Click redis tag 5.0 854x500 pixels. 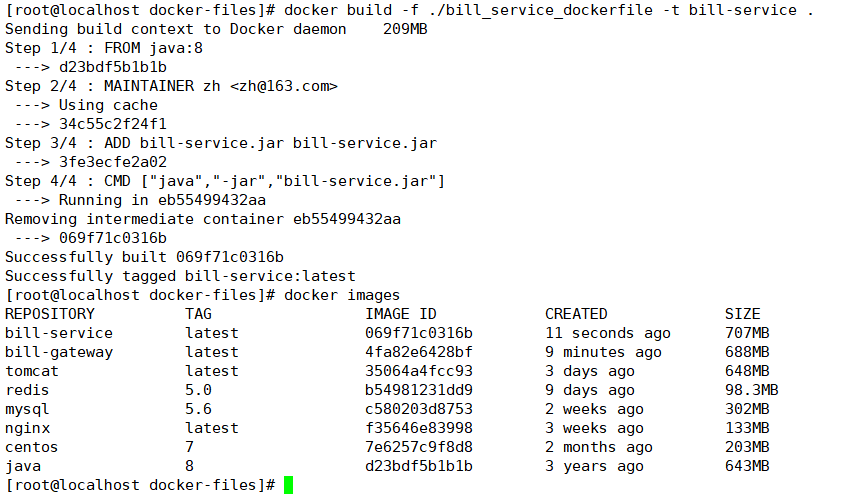198,390
